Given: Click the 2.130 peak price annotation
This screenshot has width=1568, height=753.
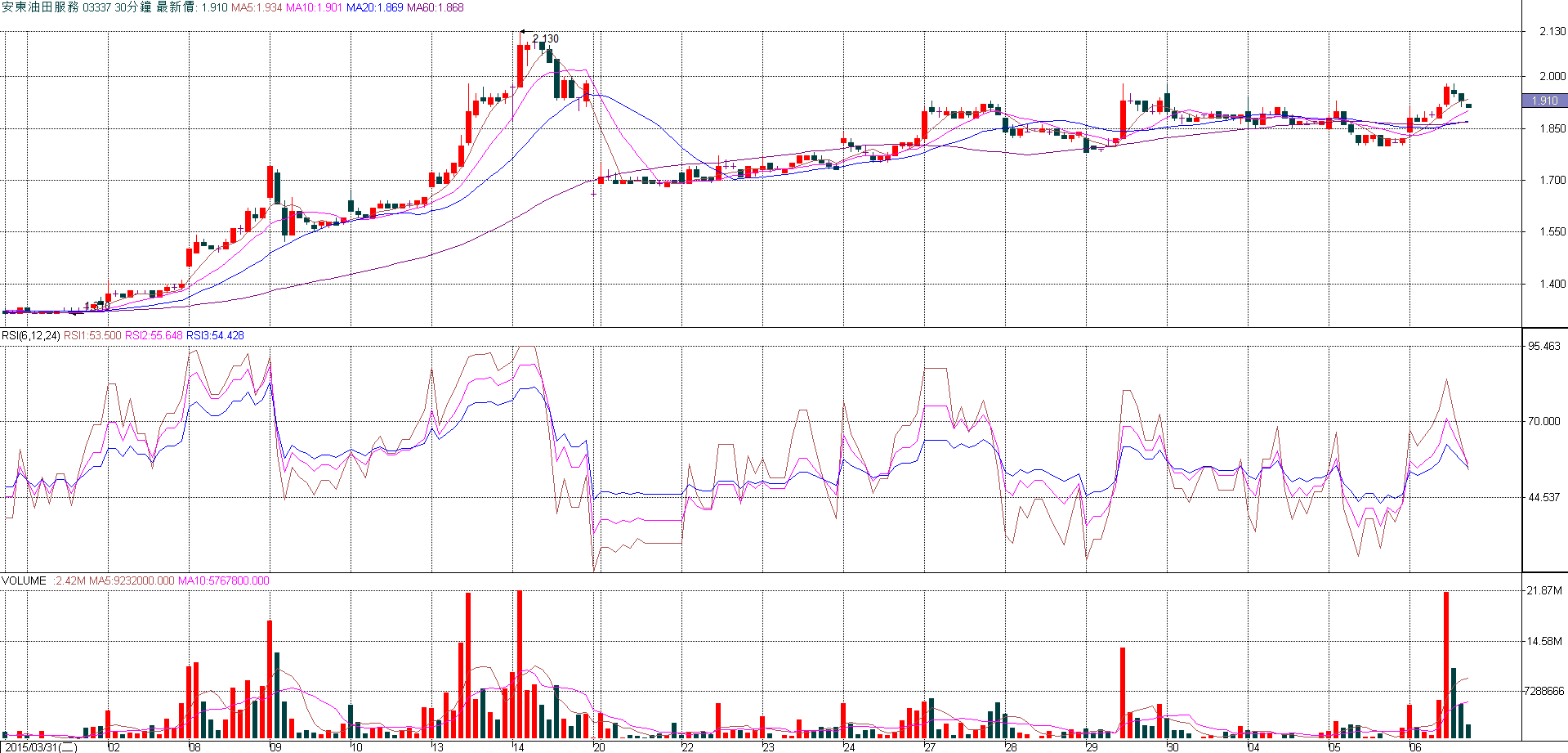Looking at the screenshot, I should (545, 38).
